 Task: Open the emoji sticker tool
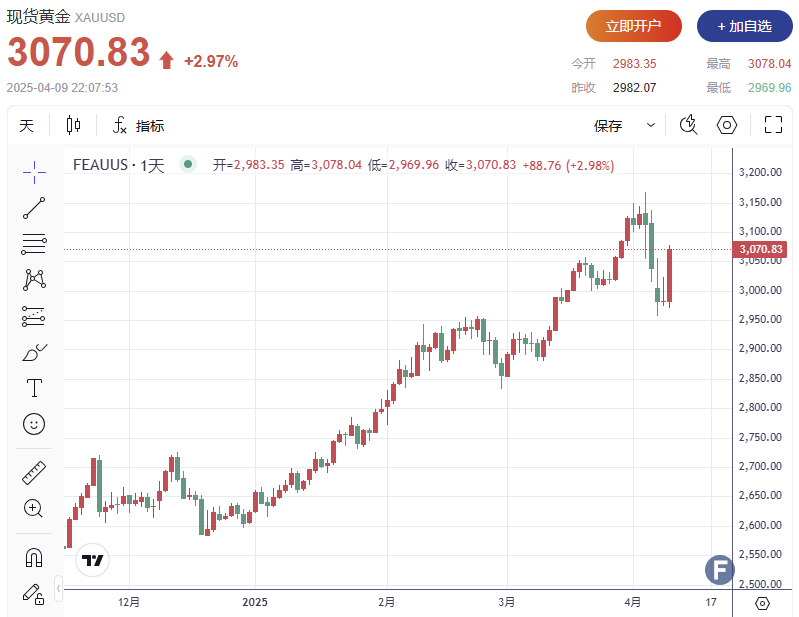tap(34, 424)
